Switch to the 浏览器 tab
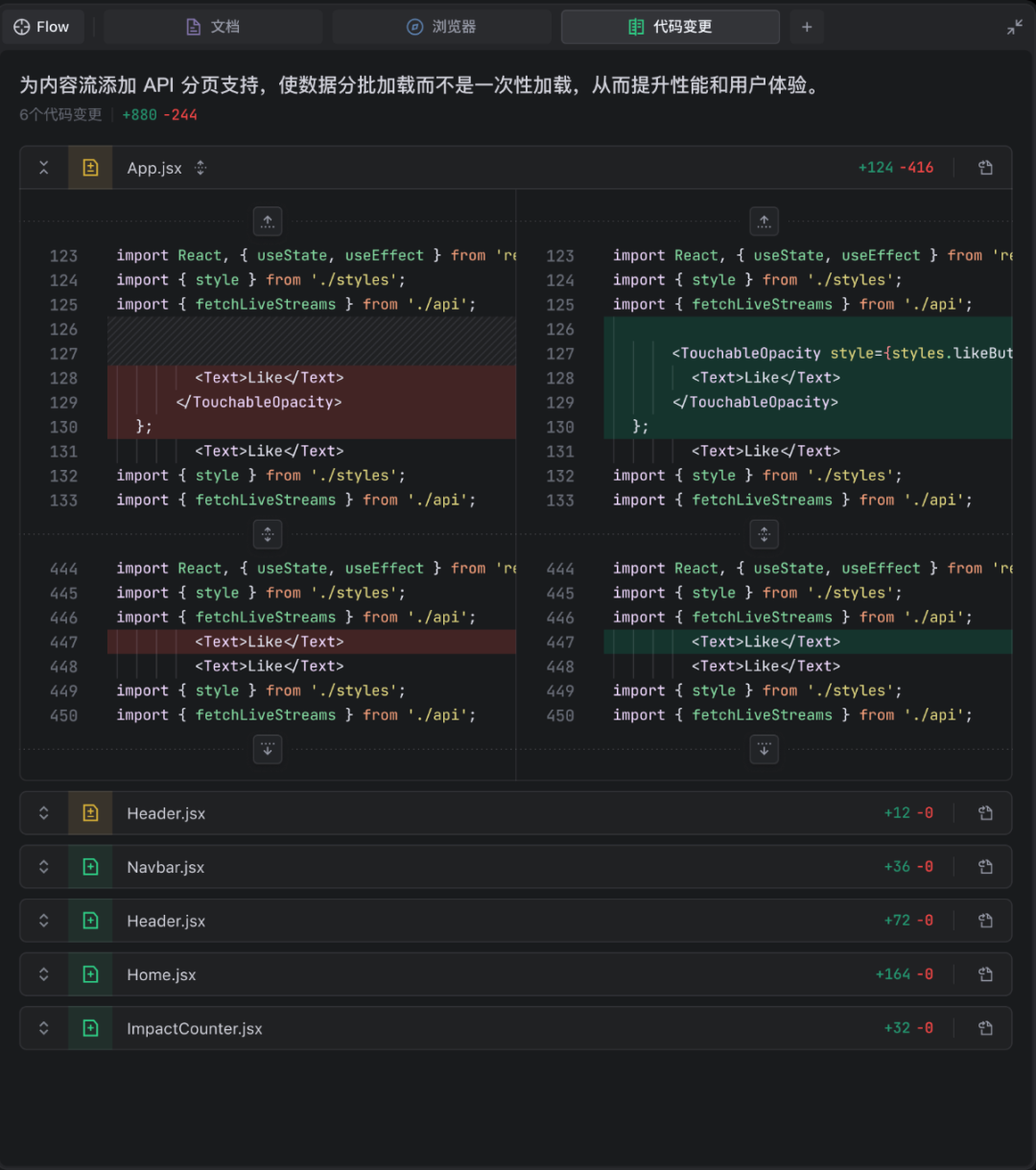The height and width of the screenshot is (1170, 1036). tap(441, 27)
